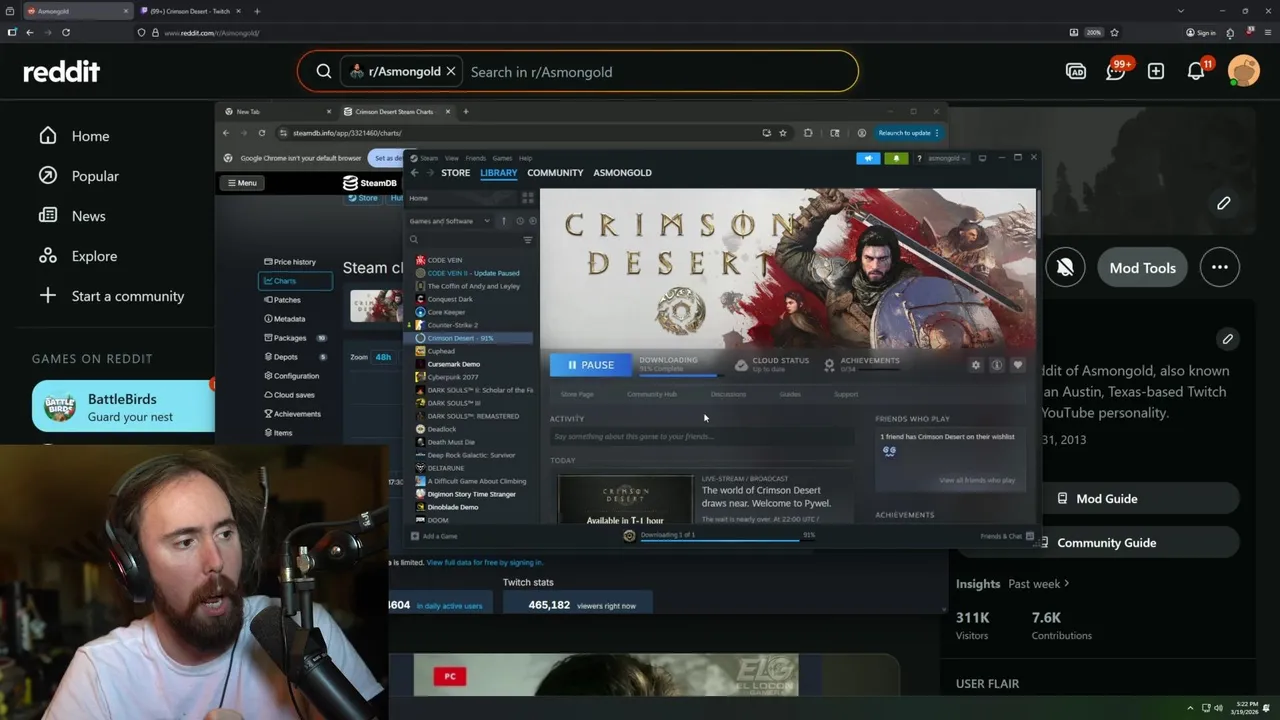Viewport: 1280px width, 720px height.
Task: Go to Steam STORE tab
Action: point(455,173)
